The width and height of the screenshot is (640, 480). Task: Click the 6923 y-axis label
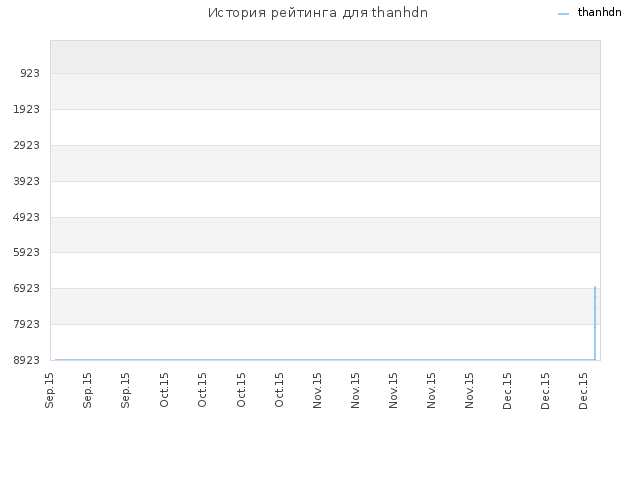[27, 288]
